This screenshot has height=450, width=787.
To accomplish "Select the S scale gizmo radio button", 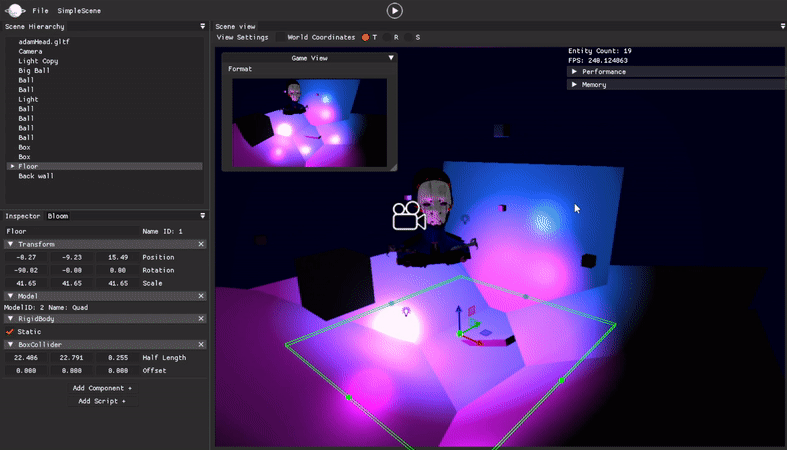I will (408, 38).
